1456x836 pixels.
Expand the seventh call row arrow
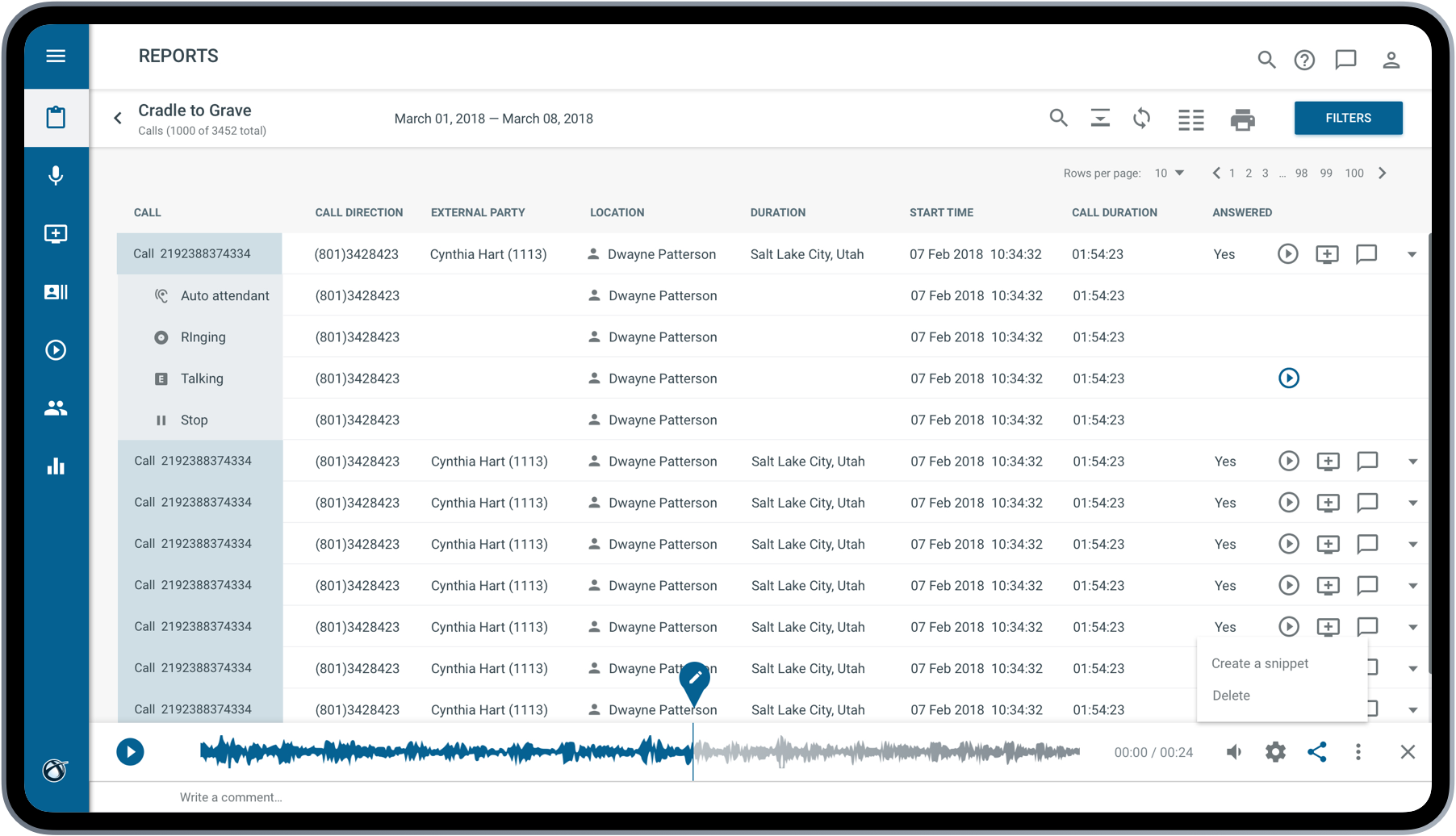[1412, 669]
